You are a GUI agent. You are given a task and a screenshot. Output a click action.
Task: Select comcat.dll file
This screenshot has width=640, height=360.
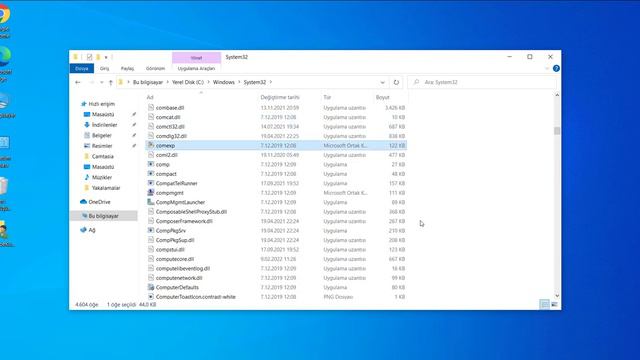click(168, 117)
